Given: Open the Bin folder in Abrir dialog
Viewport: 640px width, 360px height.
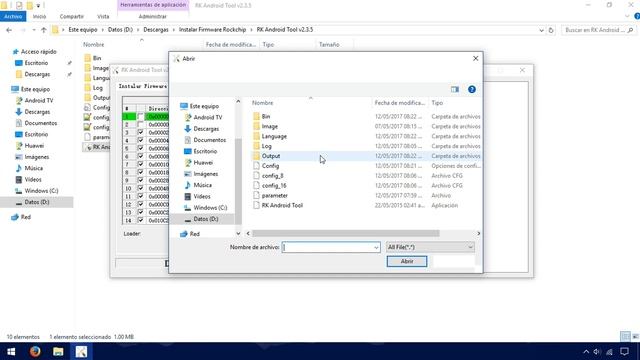Looking at the screenshot, I should [x=265, y=117].
